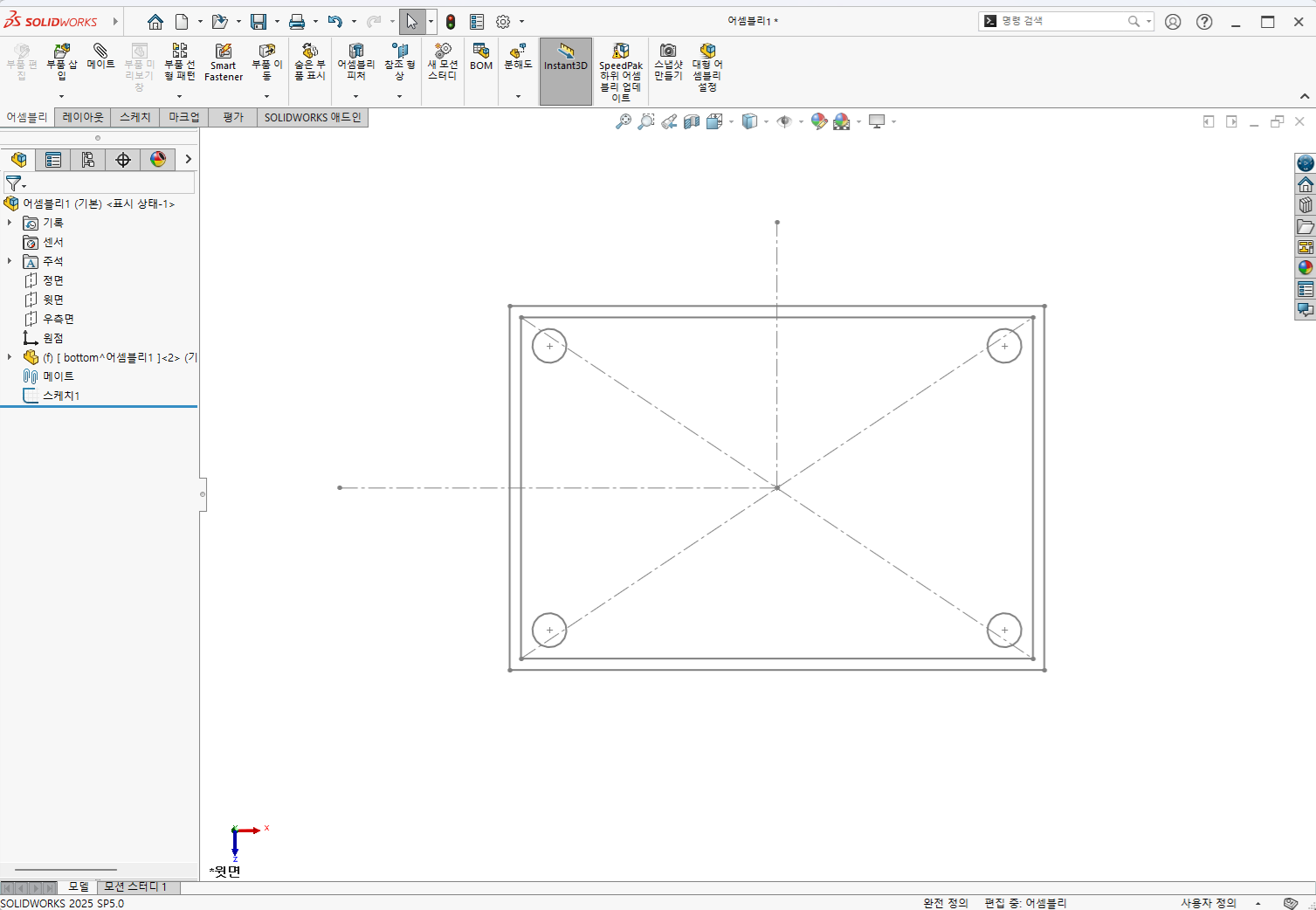Screen dimensions: 1316x910
Task: Click the feature tree horizontal scrollbar
Action: click(x=65, y=870)
